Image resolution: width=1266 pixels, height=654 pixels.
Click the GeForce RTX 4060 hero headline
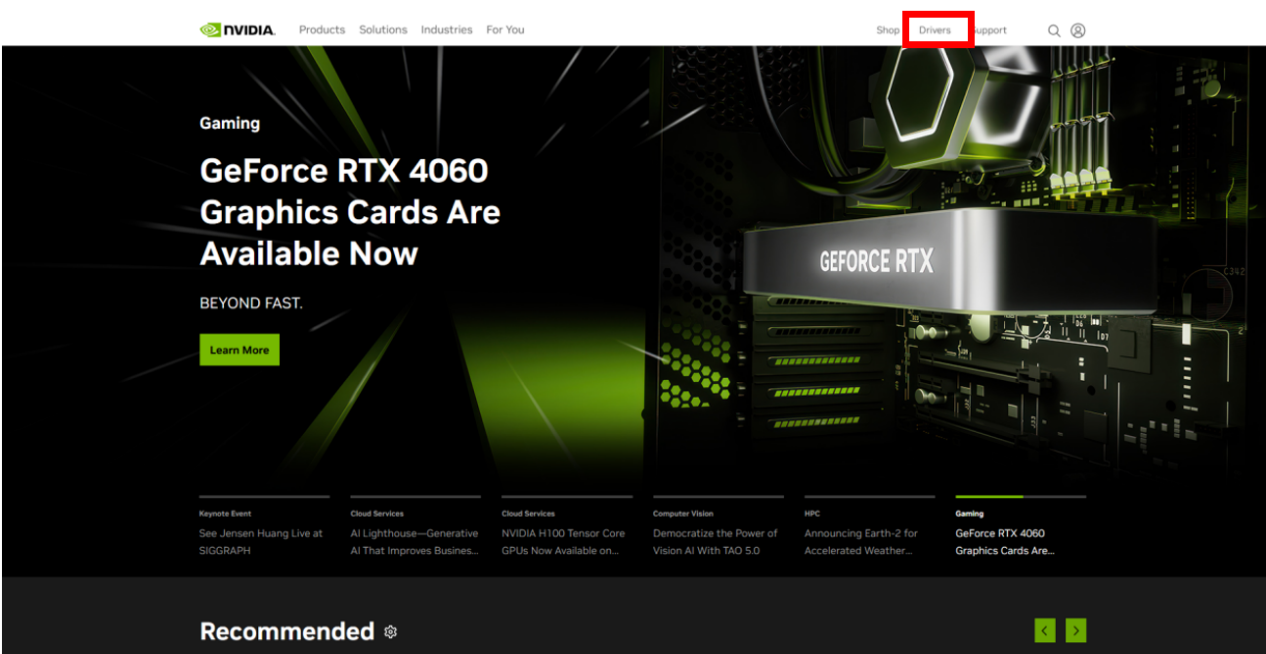coord(350,212)
